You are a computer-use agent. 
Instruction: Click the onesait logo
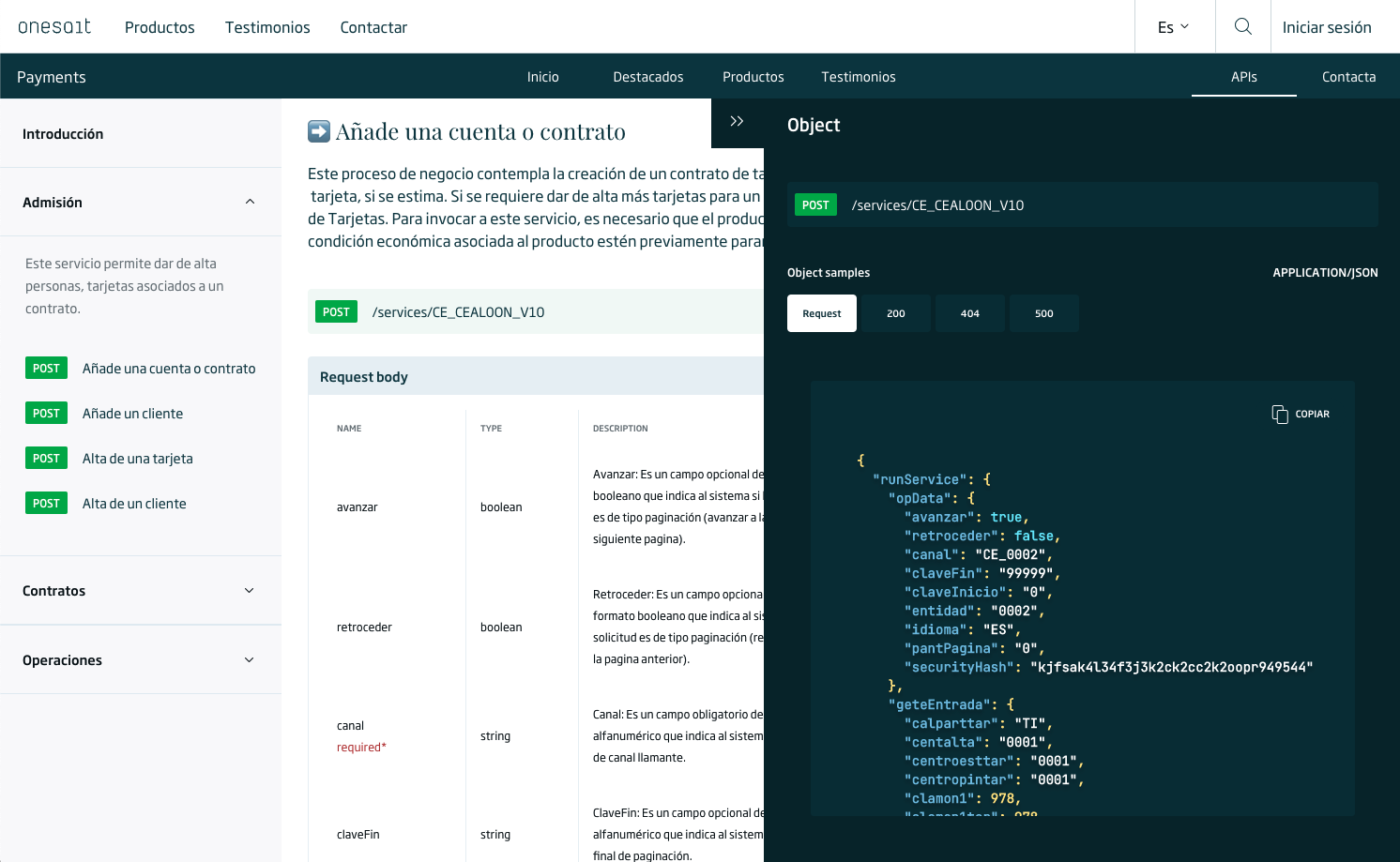(54, 26)
